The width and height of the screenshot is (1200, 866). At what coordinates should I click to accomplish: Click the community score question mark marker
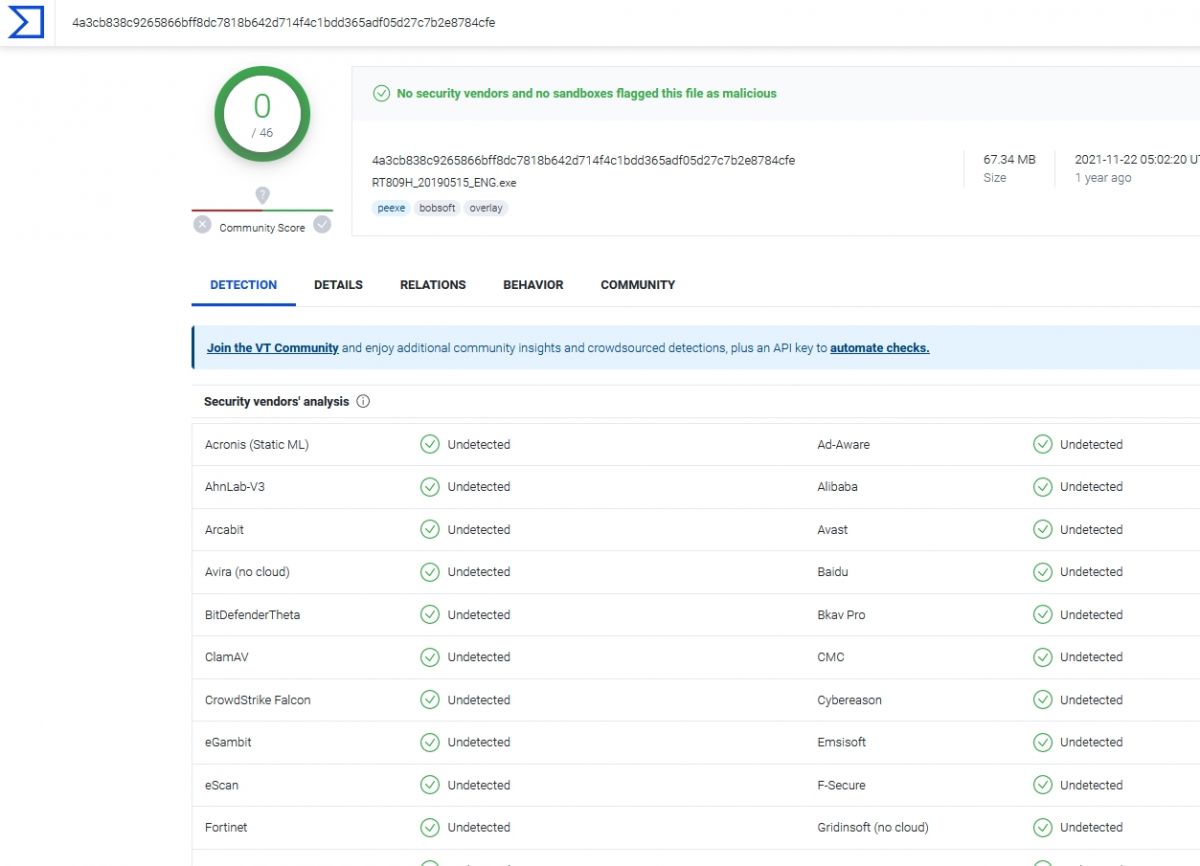(x=262, y=195)
